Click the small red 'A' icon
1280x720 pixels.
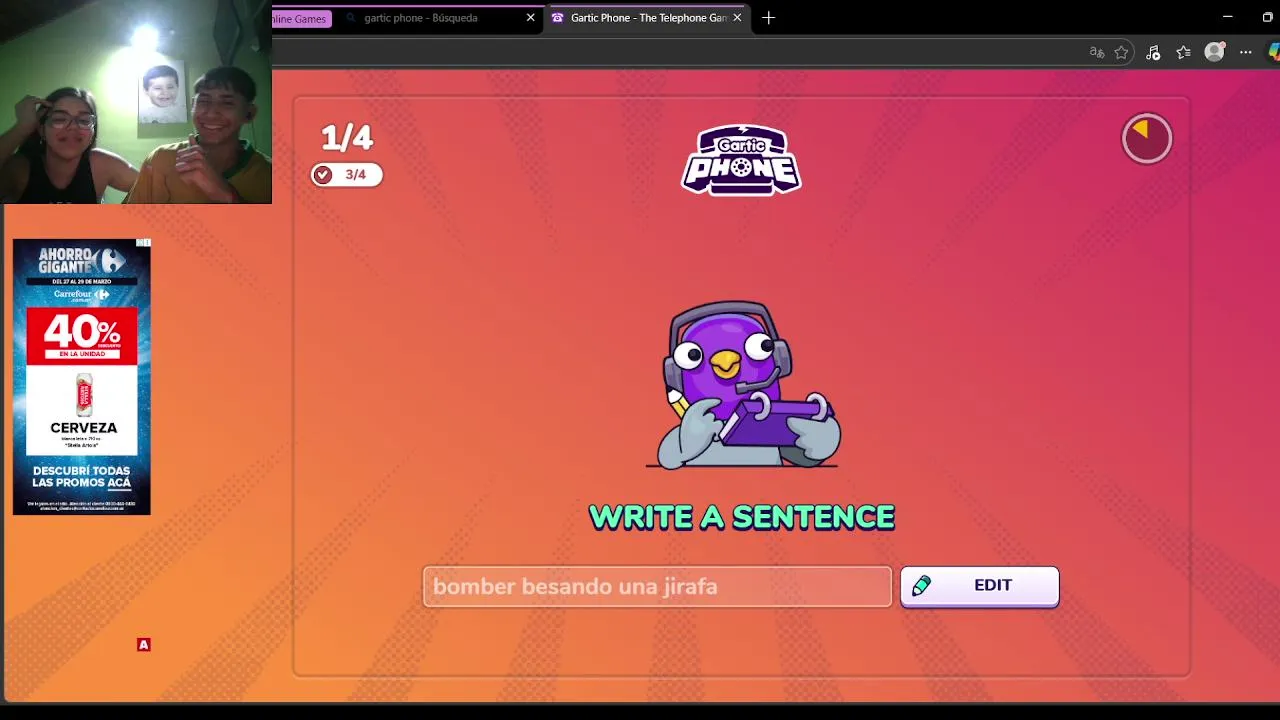[144, 645]
